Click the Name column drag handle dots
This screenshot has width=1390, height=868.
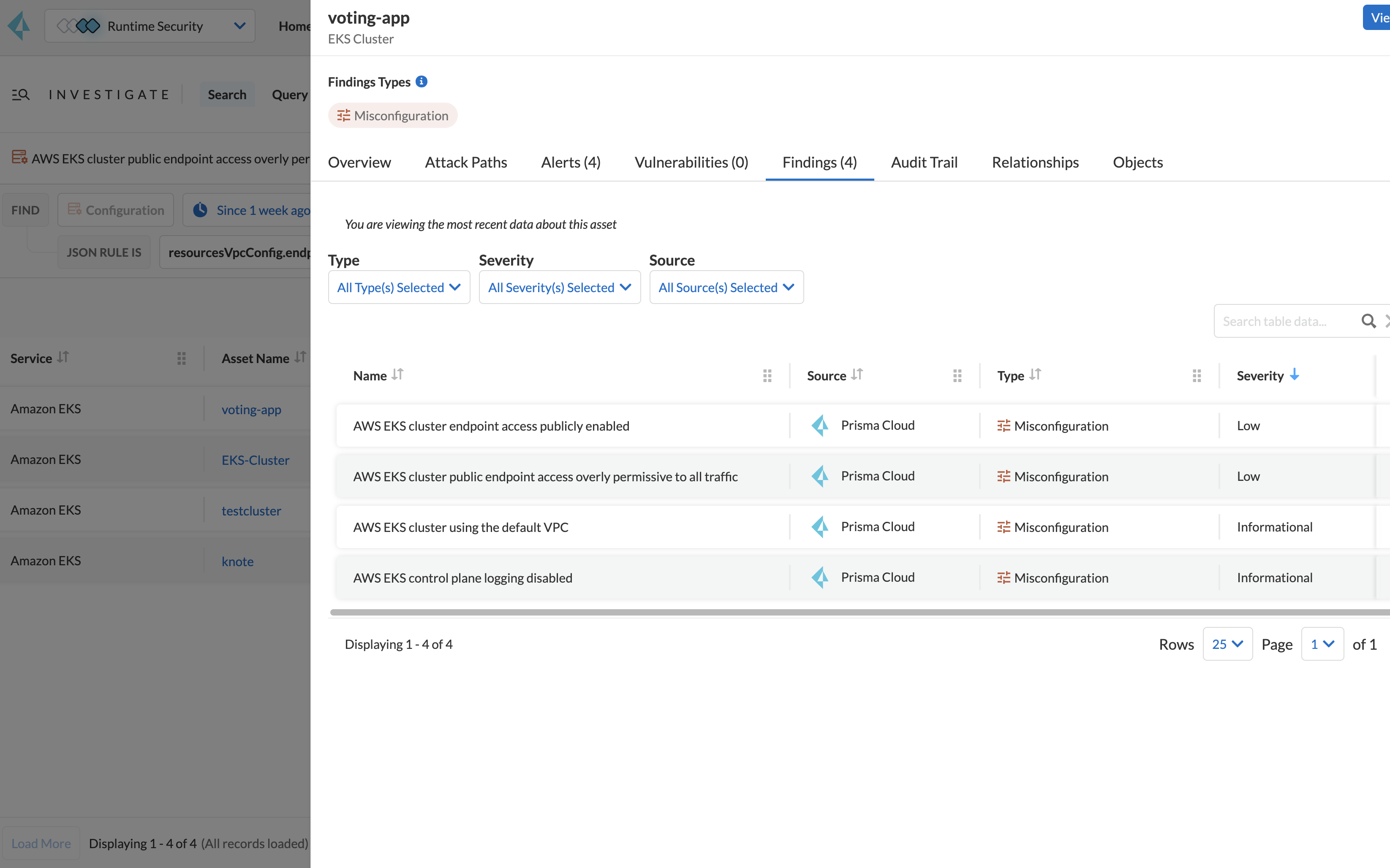(767, 375)
